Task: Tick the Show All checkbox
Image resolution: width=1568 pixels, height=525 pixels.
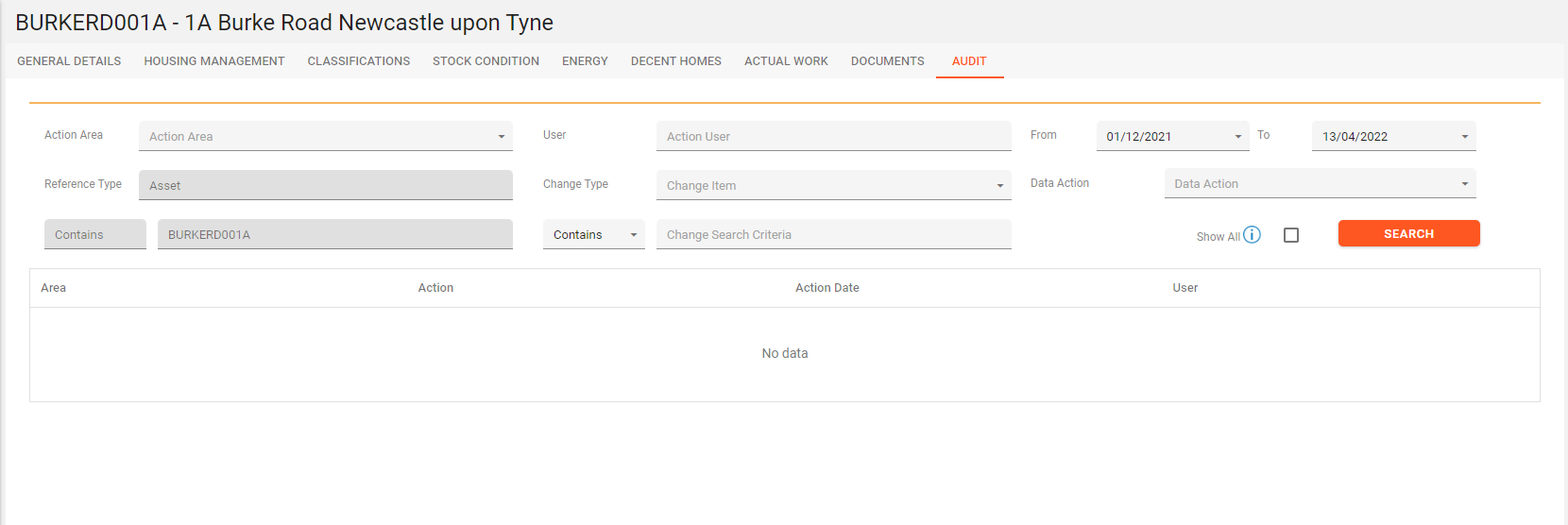Action: click(1291, 235)
